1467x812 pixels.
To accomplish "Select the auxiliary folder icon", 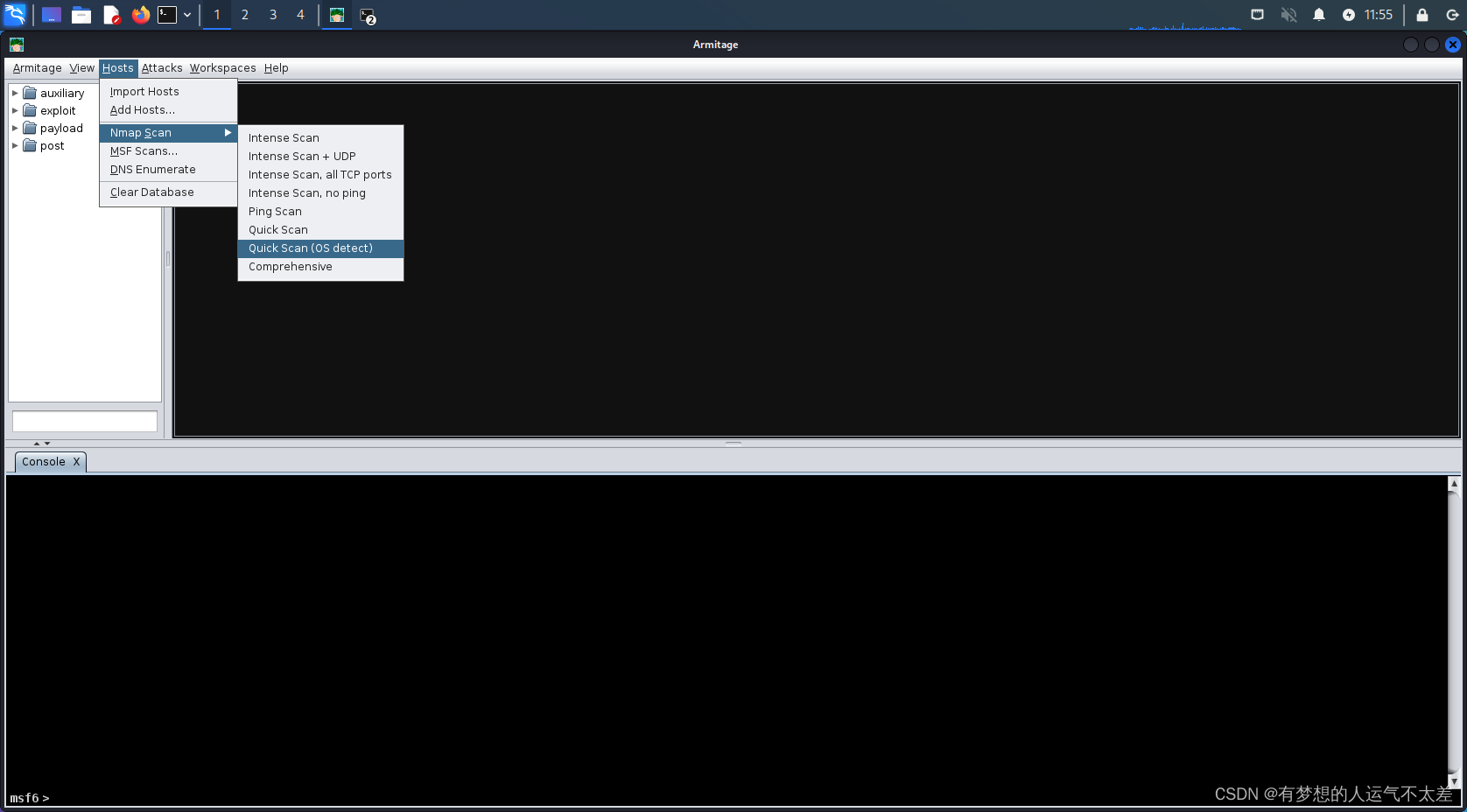I will [x=30, y=93].
